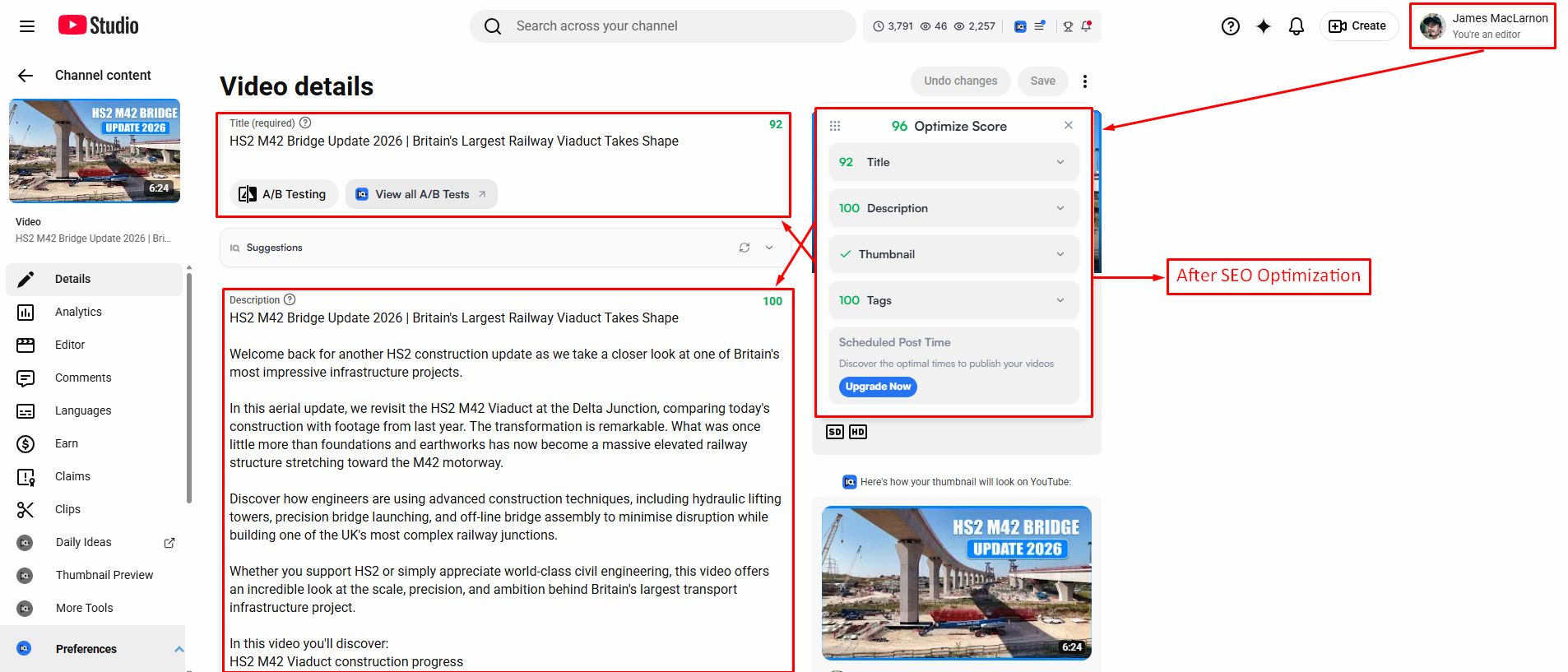Expand the Thumbnail score row
The image size is (1568, 672).
(953, 254)
